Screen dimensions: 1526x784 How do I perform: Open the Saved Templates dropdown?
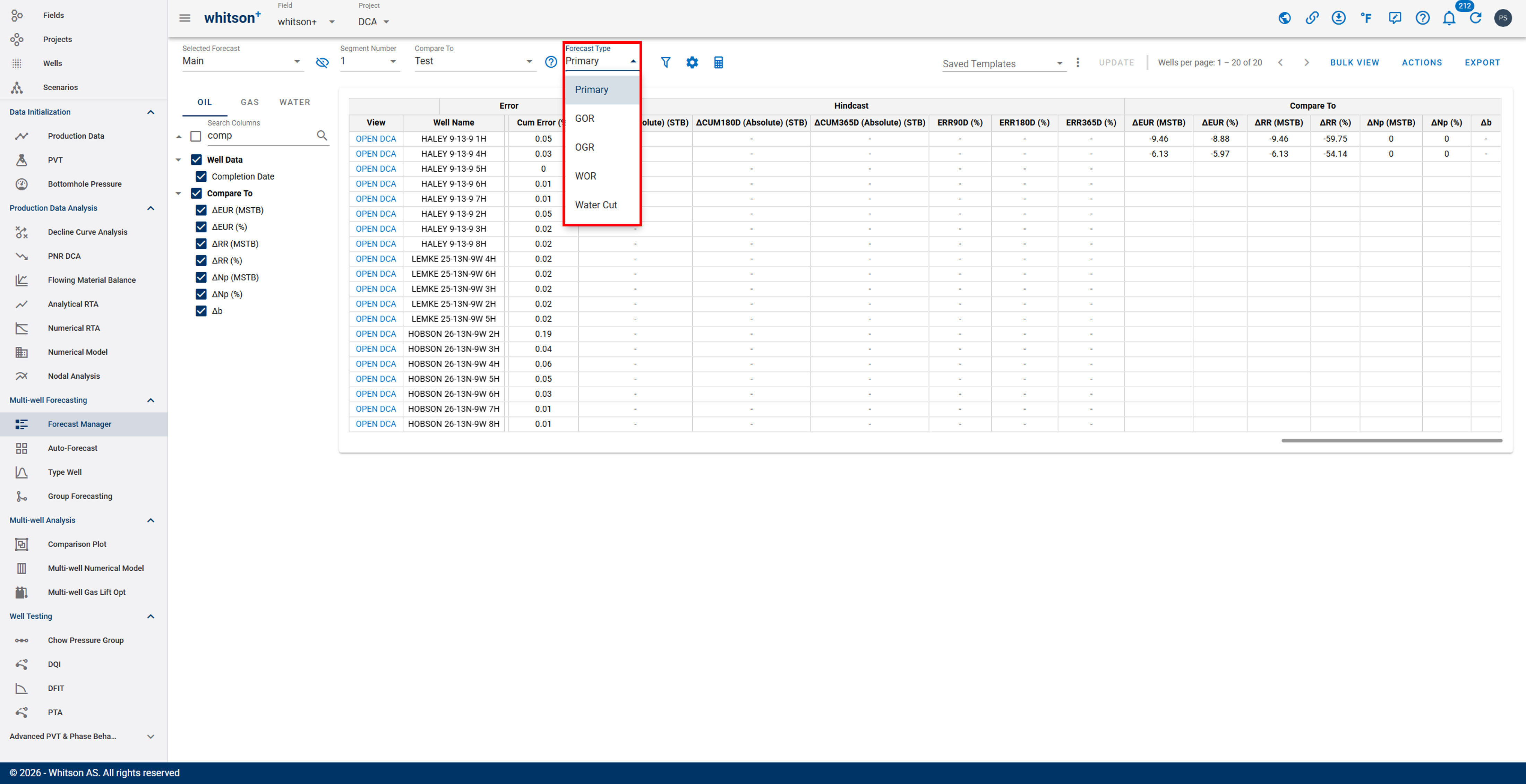(1004, 63)
